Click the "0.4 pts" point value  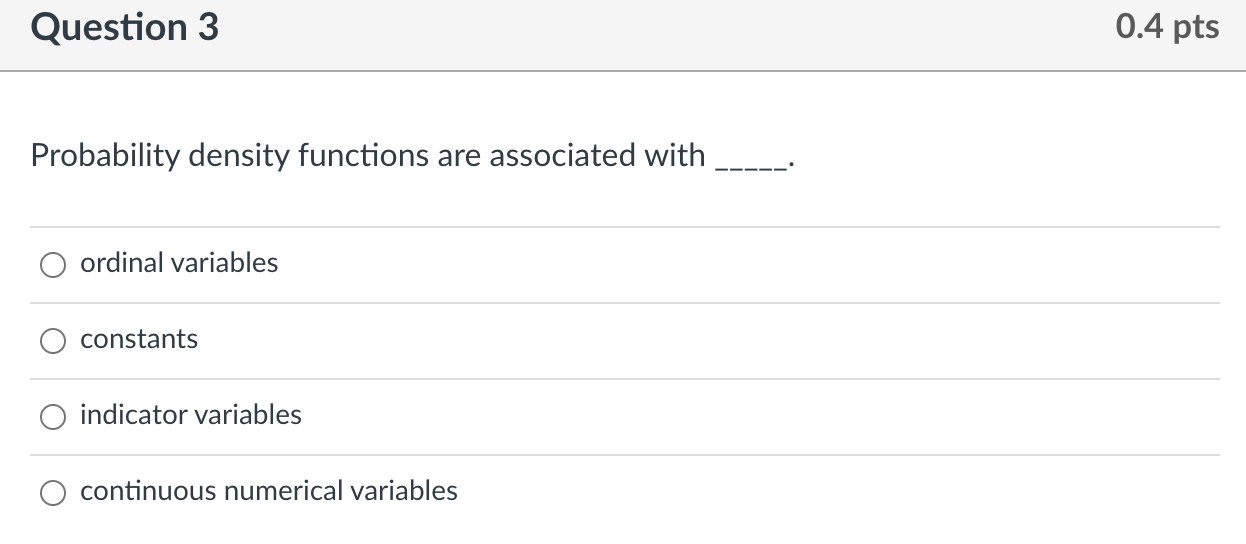1167,27
